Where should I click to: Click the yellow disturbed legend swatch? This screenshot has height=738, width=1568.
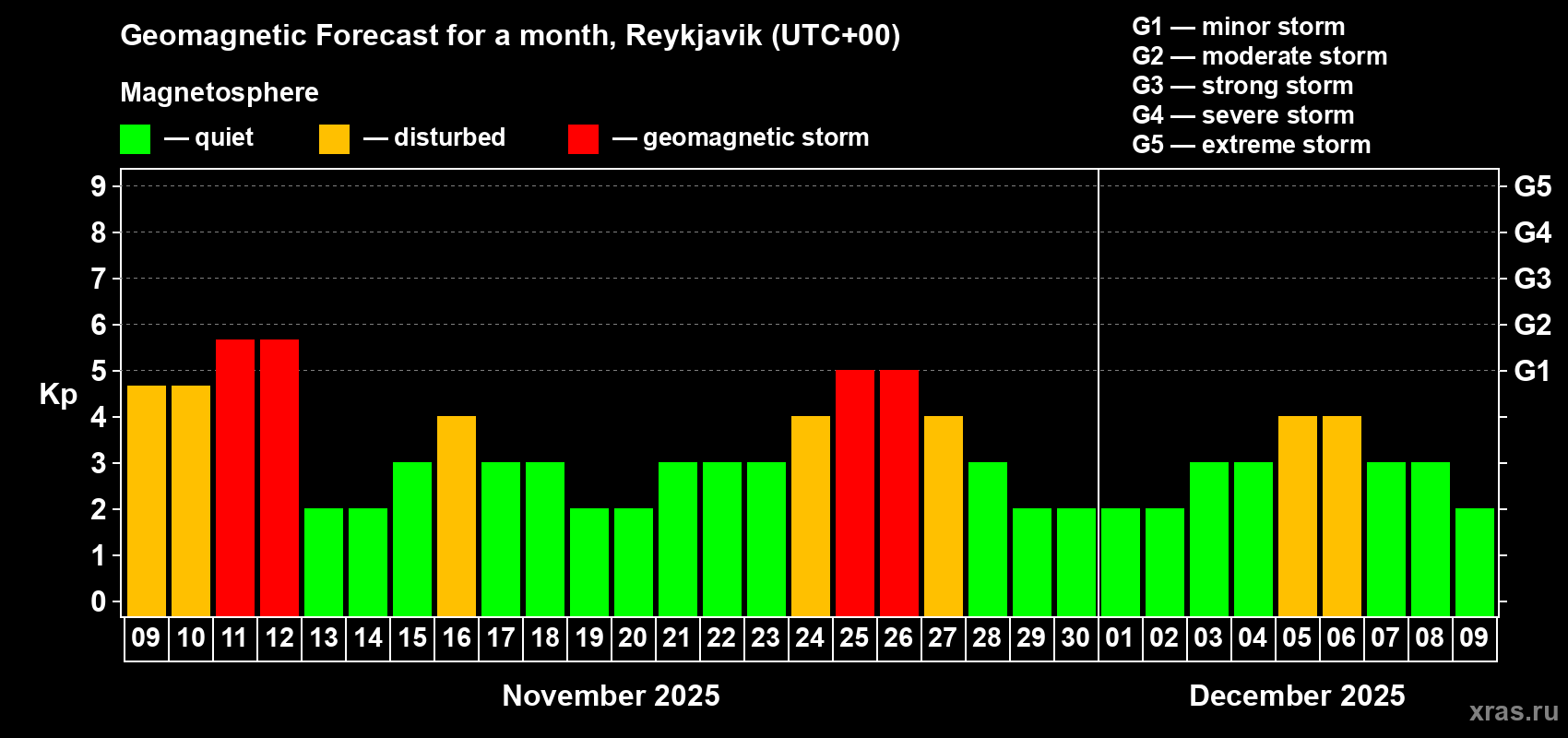click(x=335, y=139)
